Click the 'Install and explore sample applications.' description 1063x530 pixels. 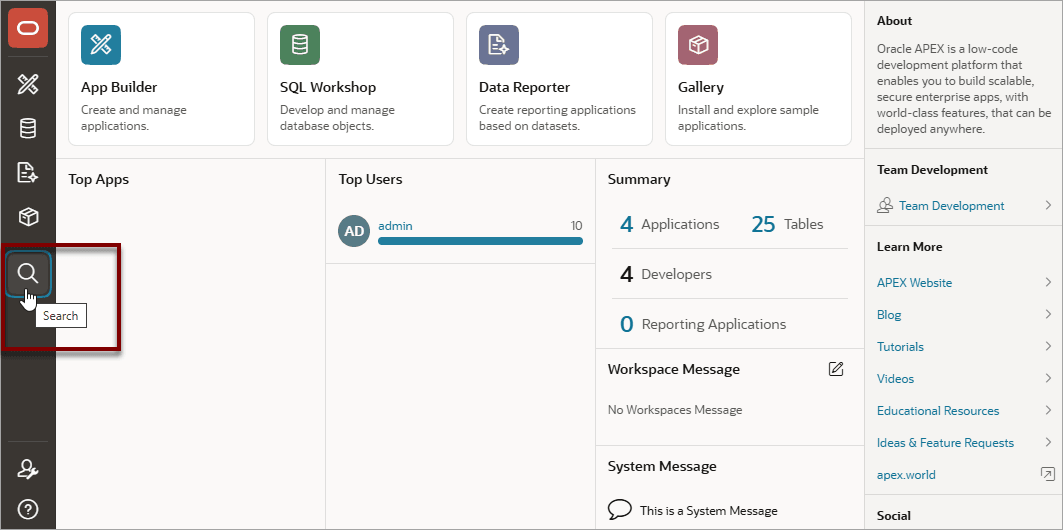tap(748, 118)
